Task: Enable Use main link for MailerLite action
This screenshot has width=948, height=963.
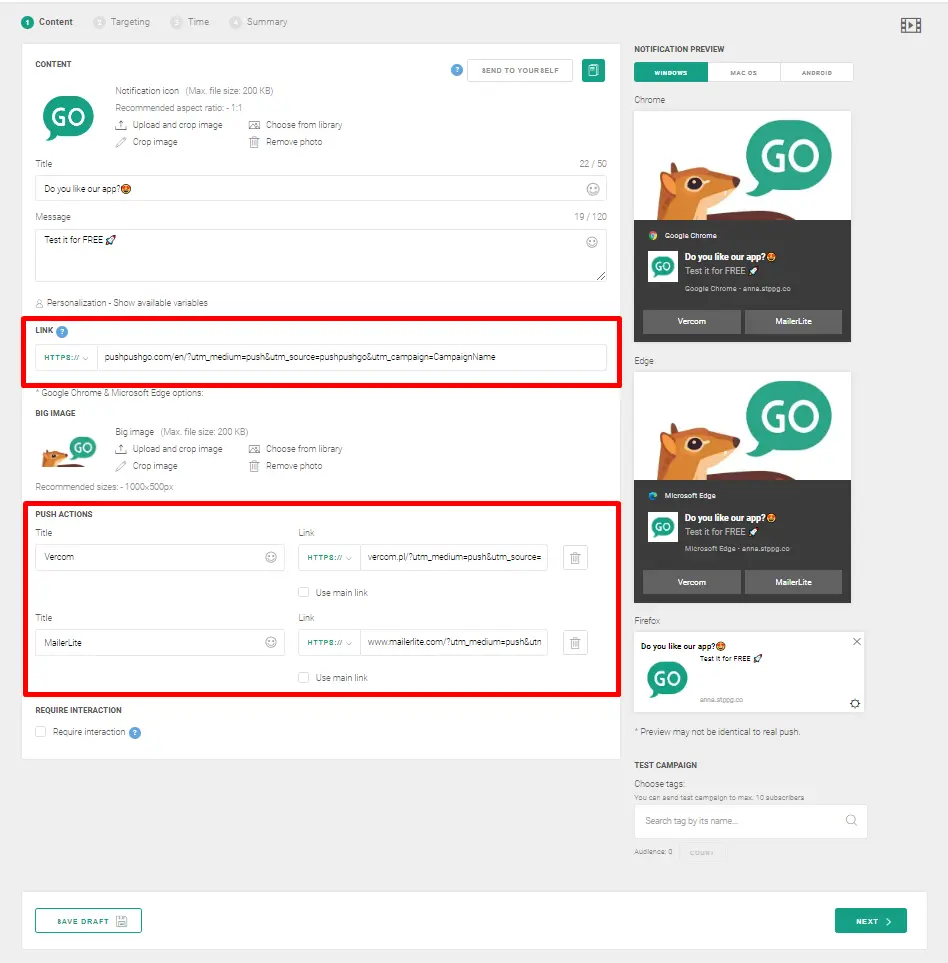Action: pyautogui.click(x=303, y=678)
